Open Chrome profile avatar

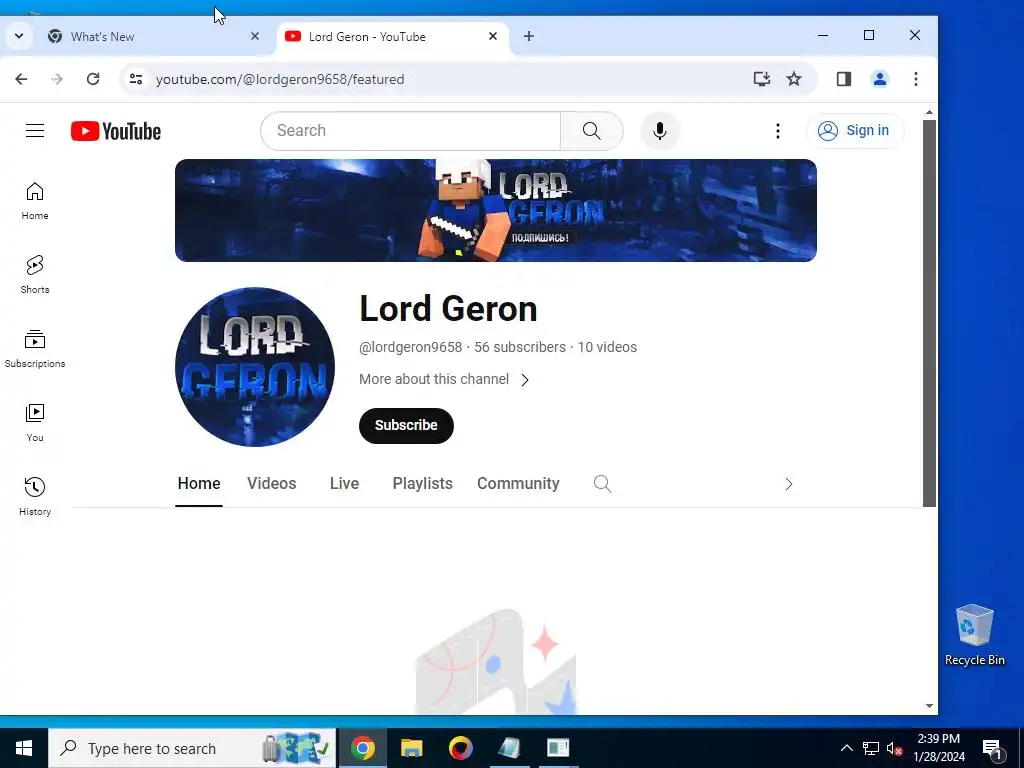[880, 79]
